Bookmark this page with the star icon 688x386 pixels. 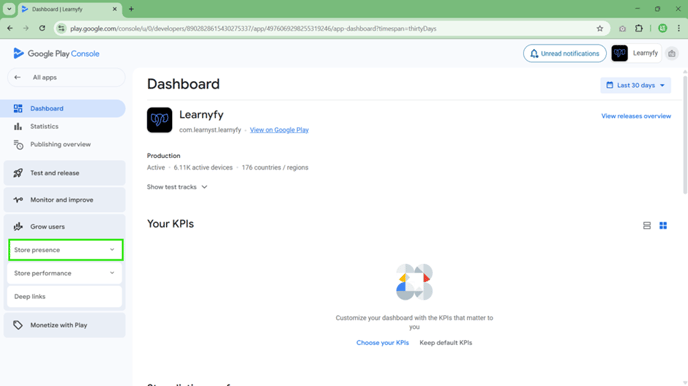[x=600, y=29]
